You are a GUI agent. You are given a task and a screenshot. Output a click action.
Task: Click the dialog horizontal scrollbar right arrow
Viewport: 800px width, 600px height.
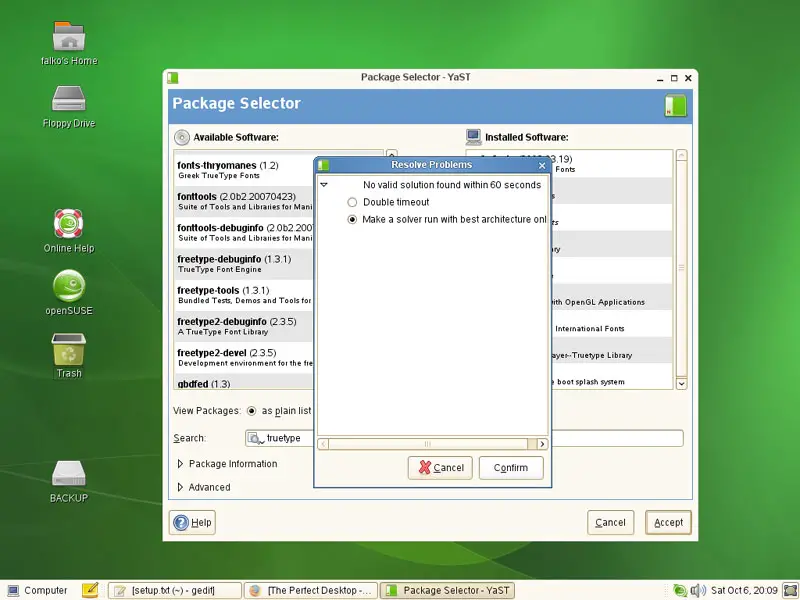[542, 444]
